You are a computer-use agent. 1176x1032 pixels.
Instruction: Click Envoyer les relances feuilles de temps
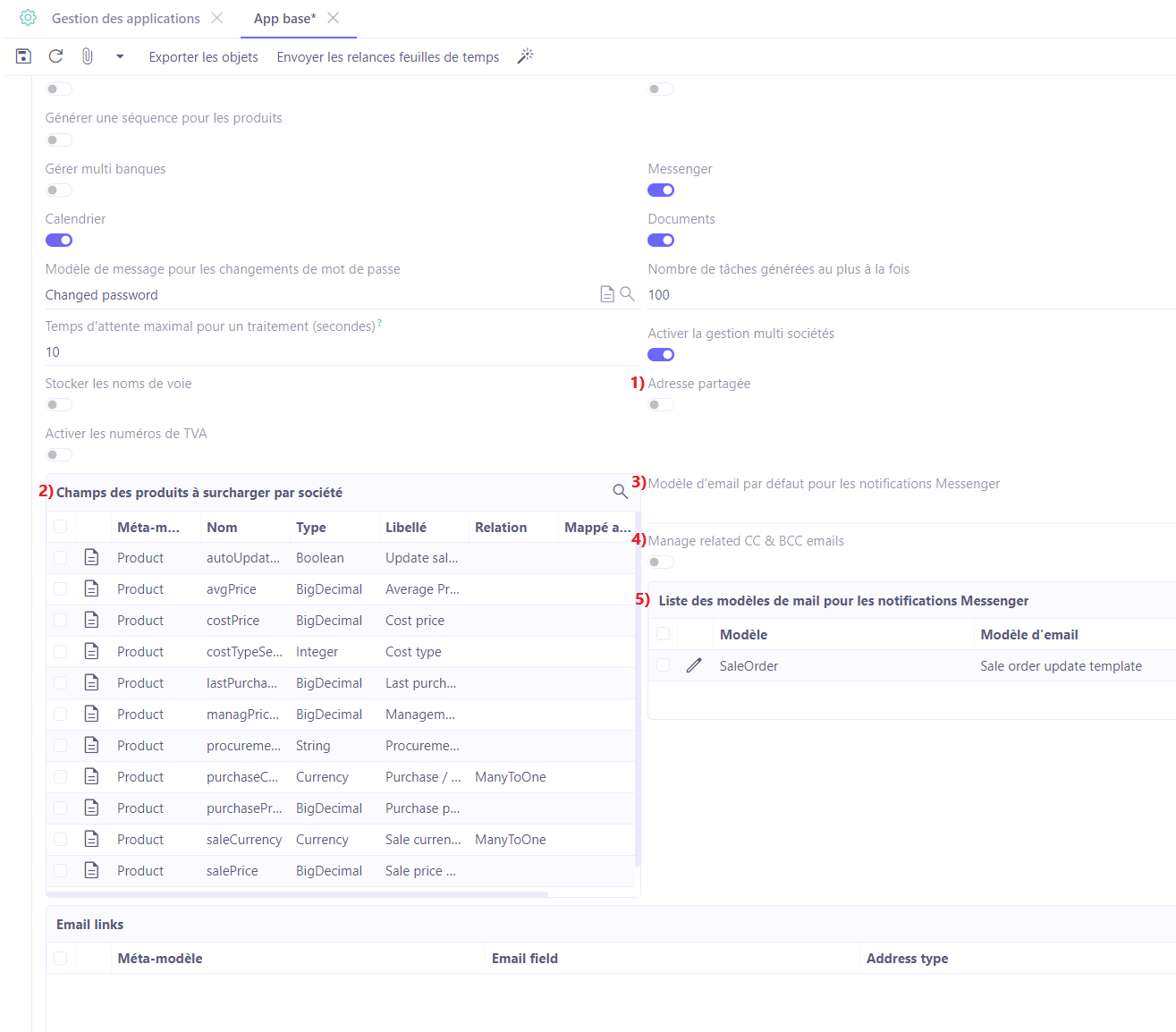click(388, 57)
